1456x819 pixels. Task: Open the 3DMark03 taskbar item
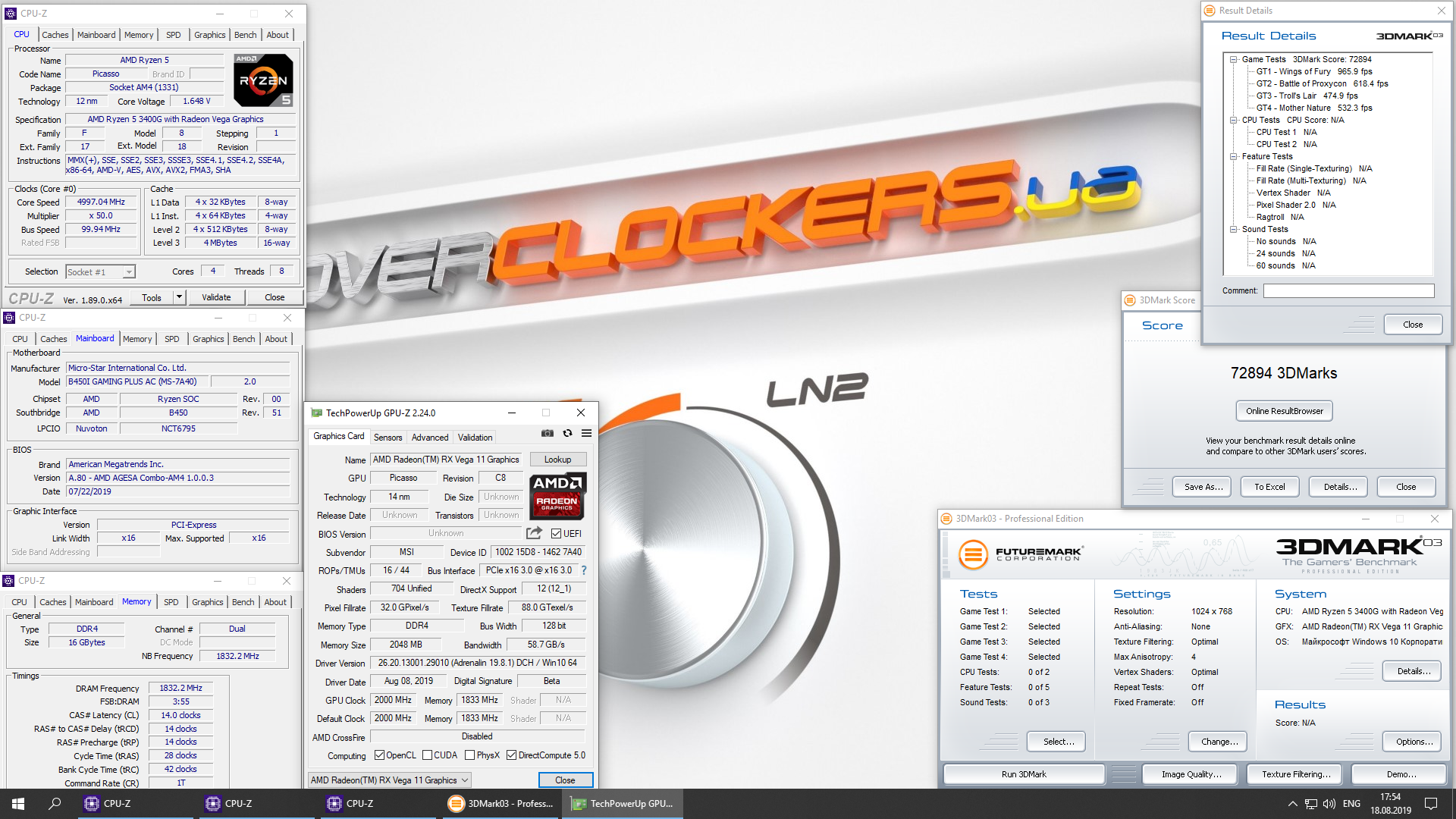click(x=500, y=804)
